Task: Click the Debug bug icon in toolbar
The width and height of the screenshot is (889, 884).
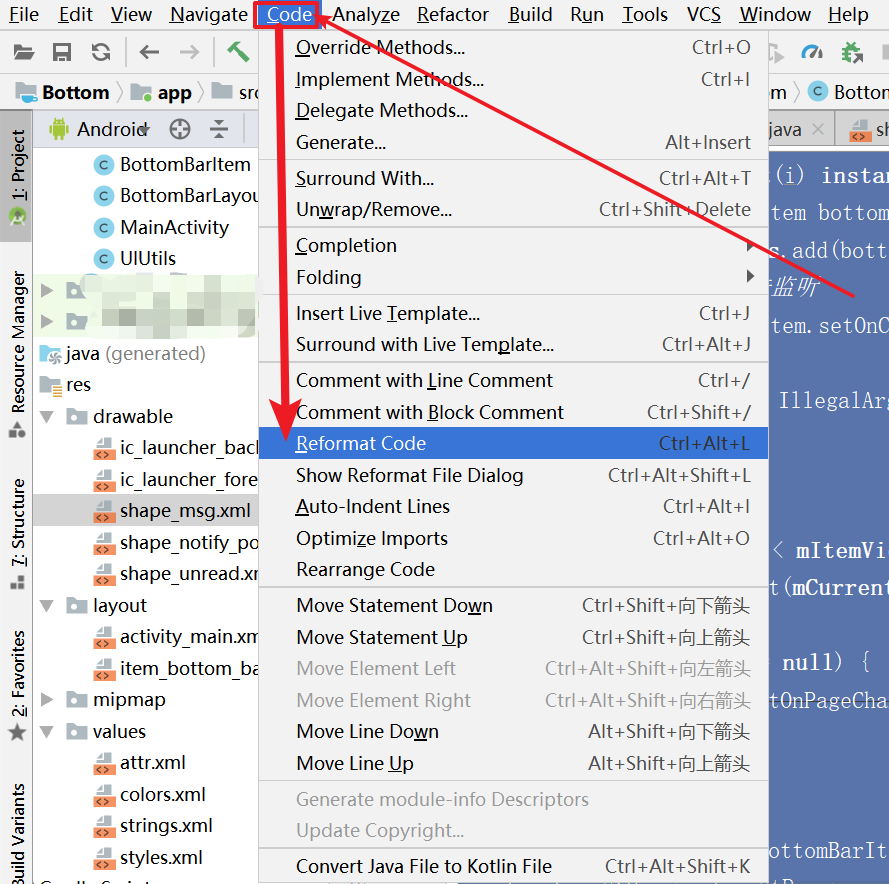Action: pos(852,53)
